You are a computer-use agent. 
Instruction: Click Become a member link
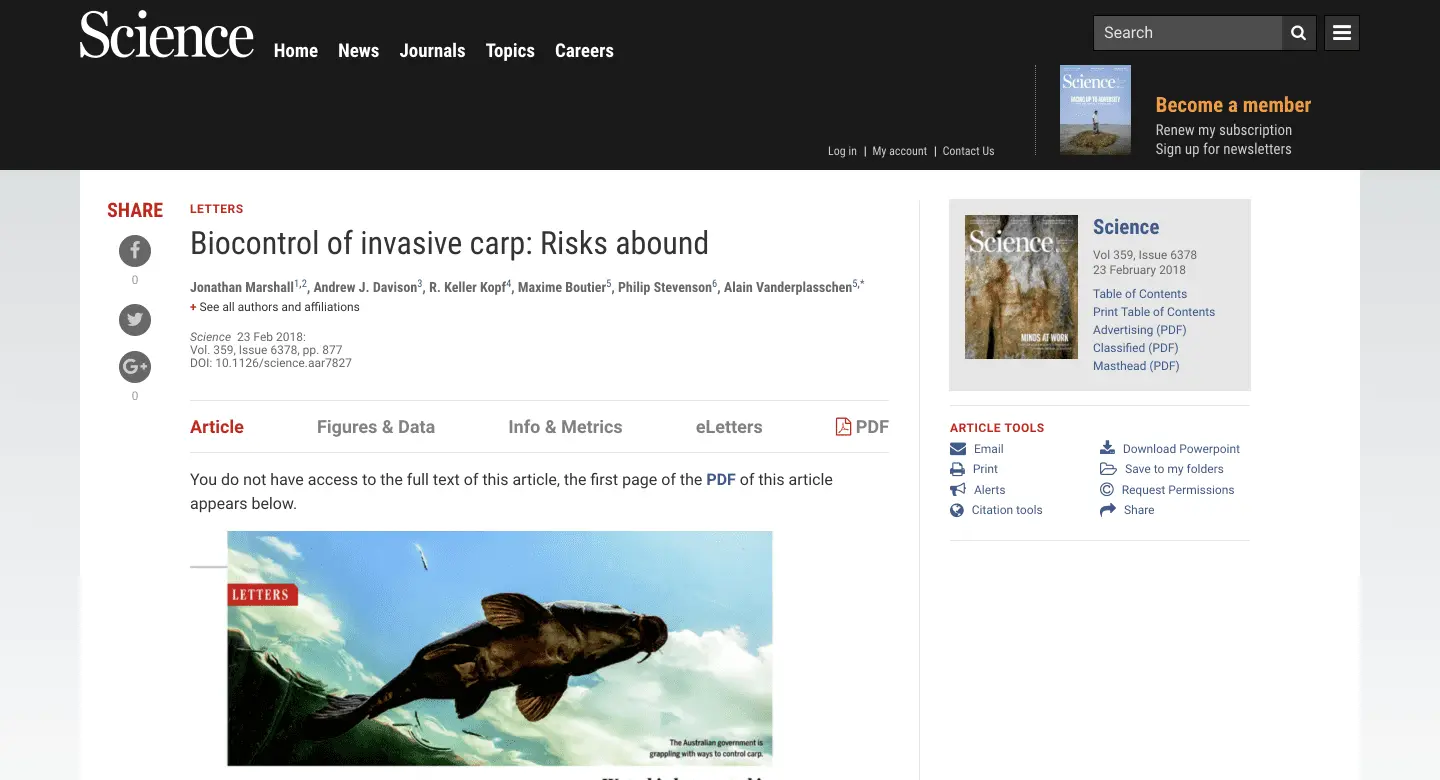1232,105
